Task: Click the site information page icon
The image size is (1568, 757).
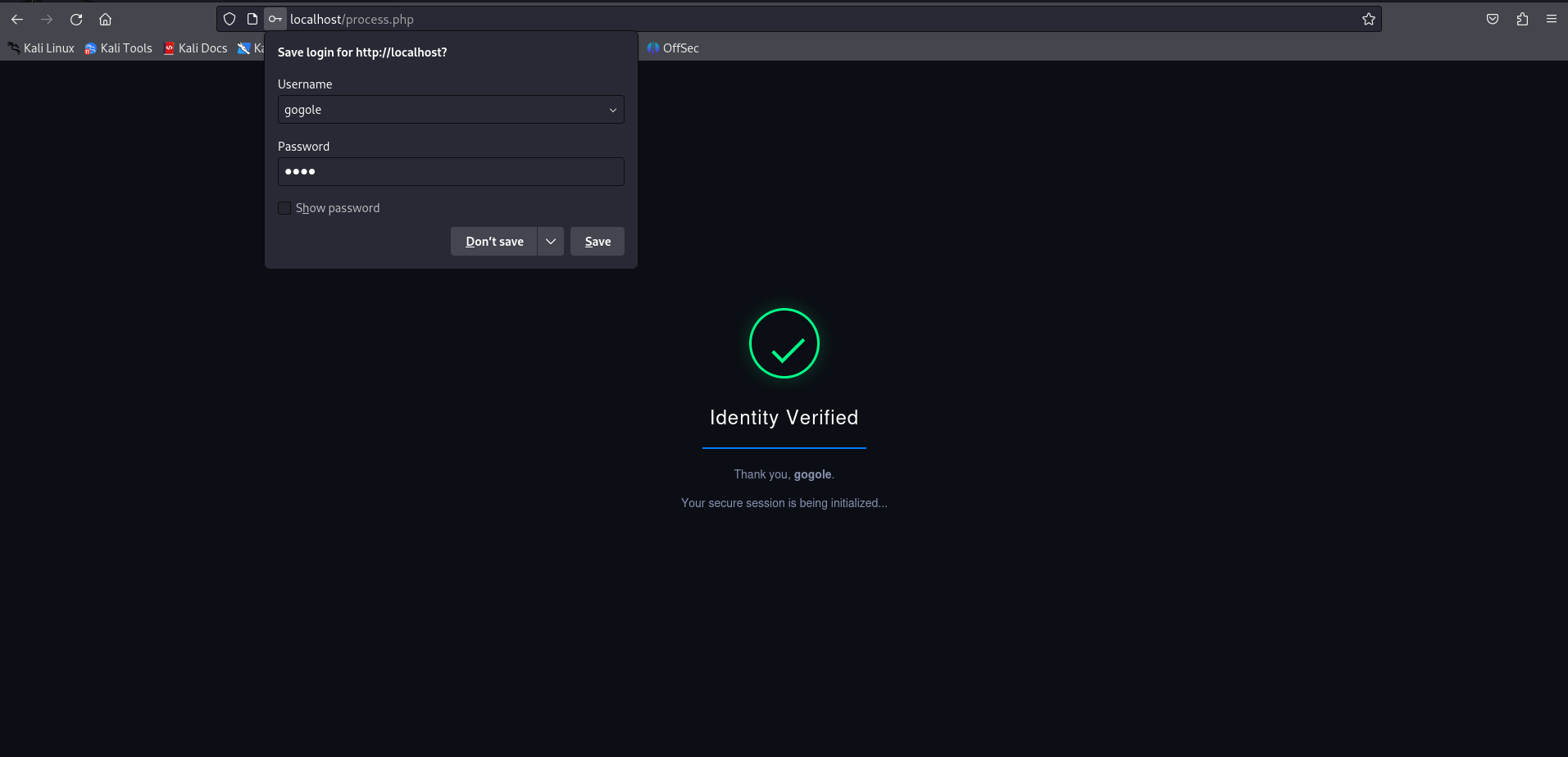Action: pyautogui.click(x=252, y=19)
